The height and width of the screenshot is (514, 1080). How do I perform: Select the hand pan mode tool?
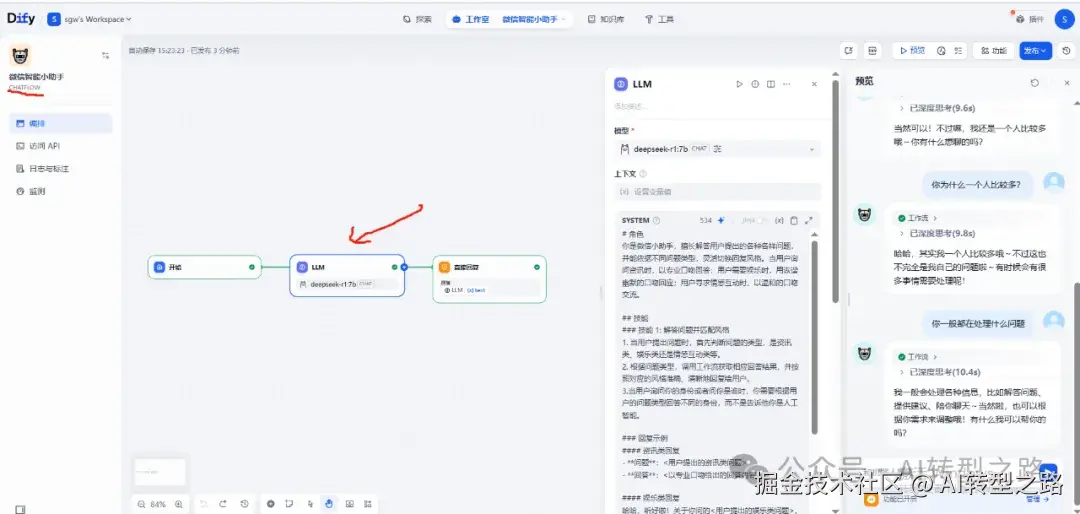tap(329, 504)
